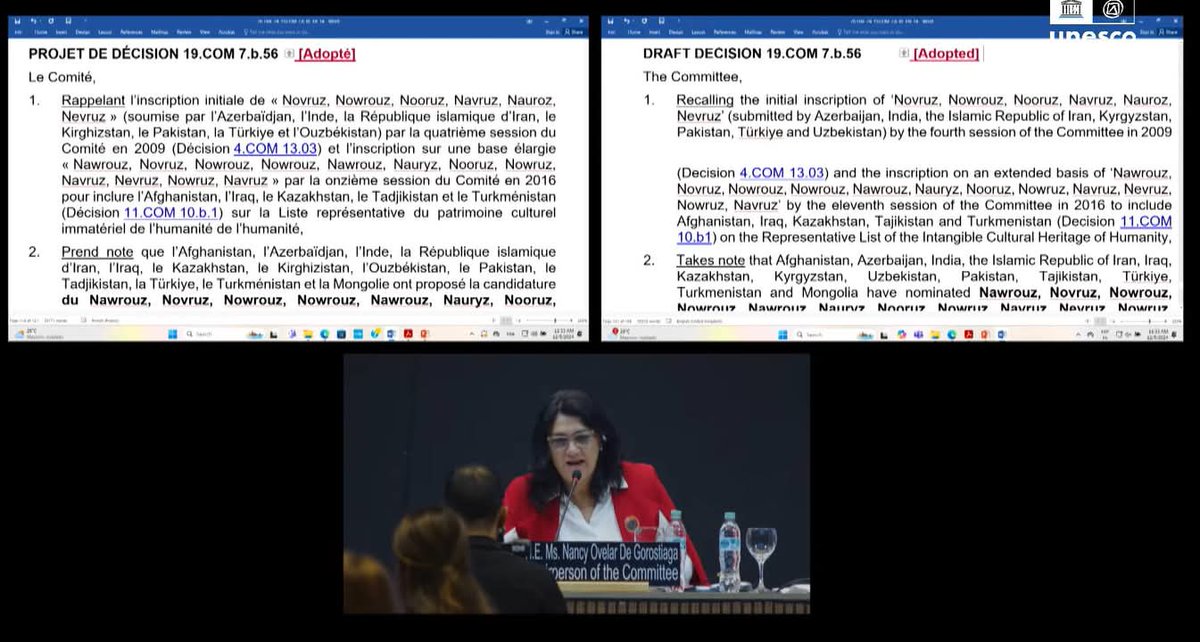Undo last action in English document window

(x=629, y=20)
